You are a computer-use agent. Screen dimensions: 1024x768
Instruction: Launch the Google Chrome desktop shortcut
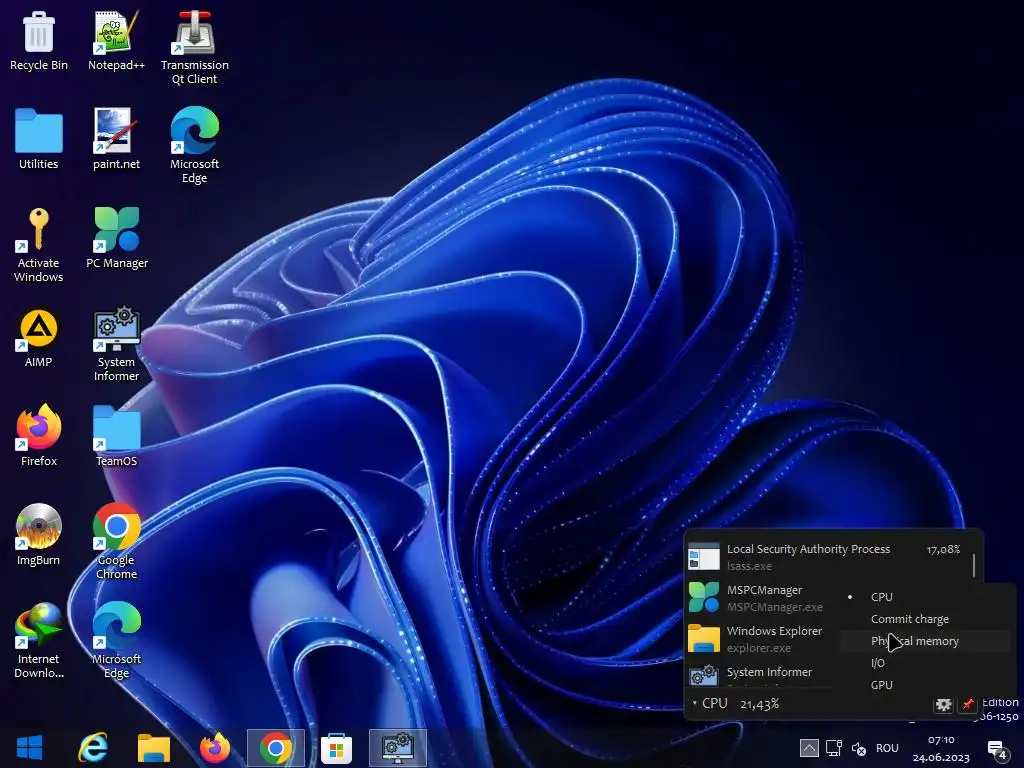point(116,542)
